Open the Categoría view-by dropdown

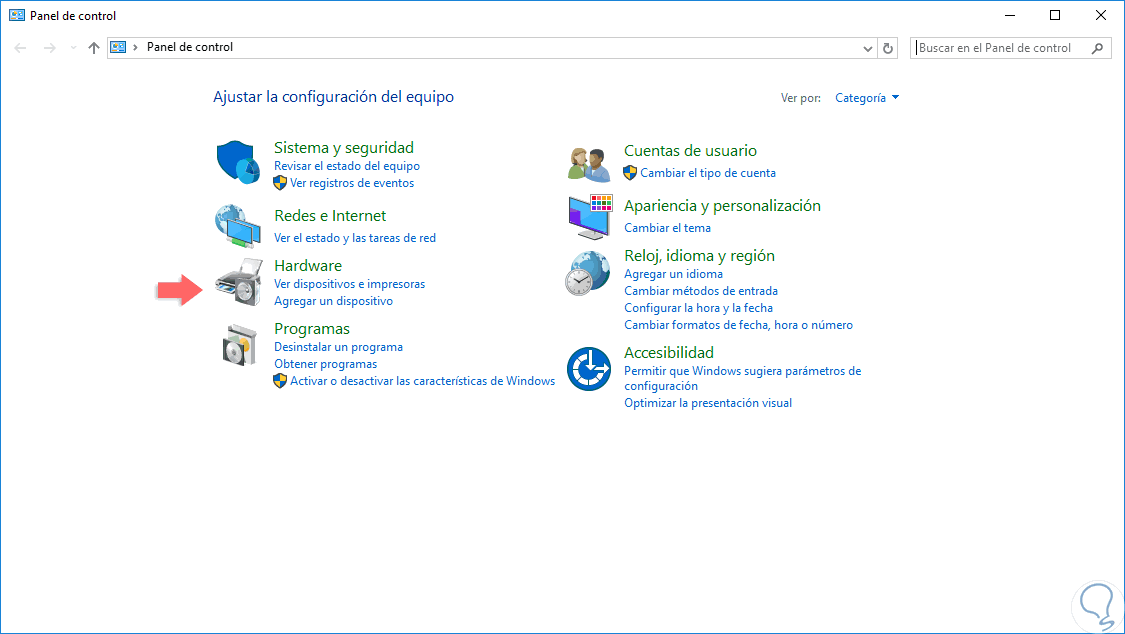coord(867,98)
